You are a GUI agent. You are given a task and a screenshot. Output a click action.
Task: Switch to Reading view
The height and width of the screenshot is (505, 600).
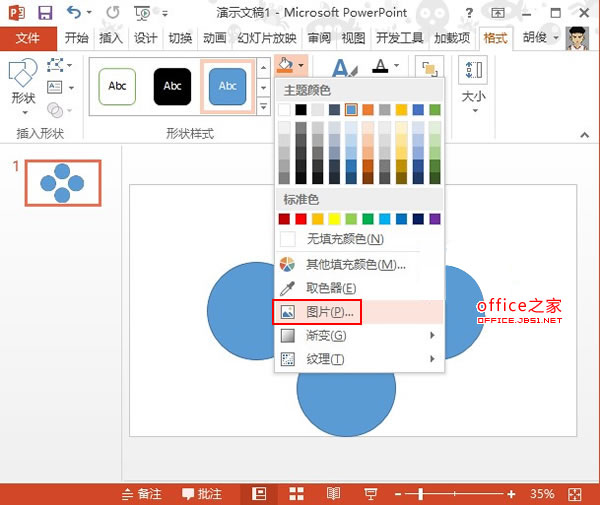[x=333, y=494]
